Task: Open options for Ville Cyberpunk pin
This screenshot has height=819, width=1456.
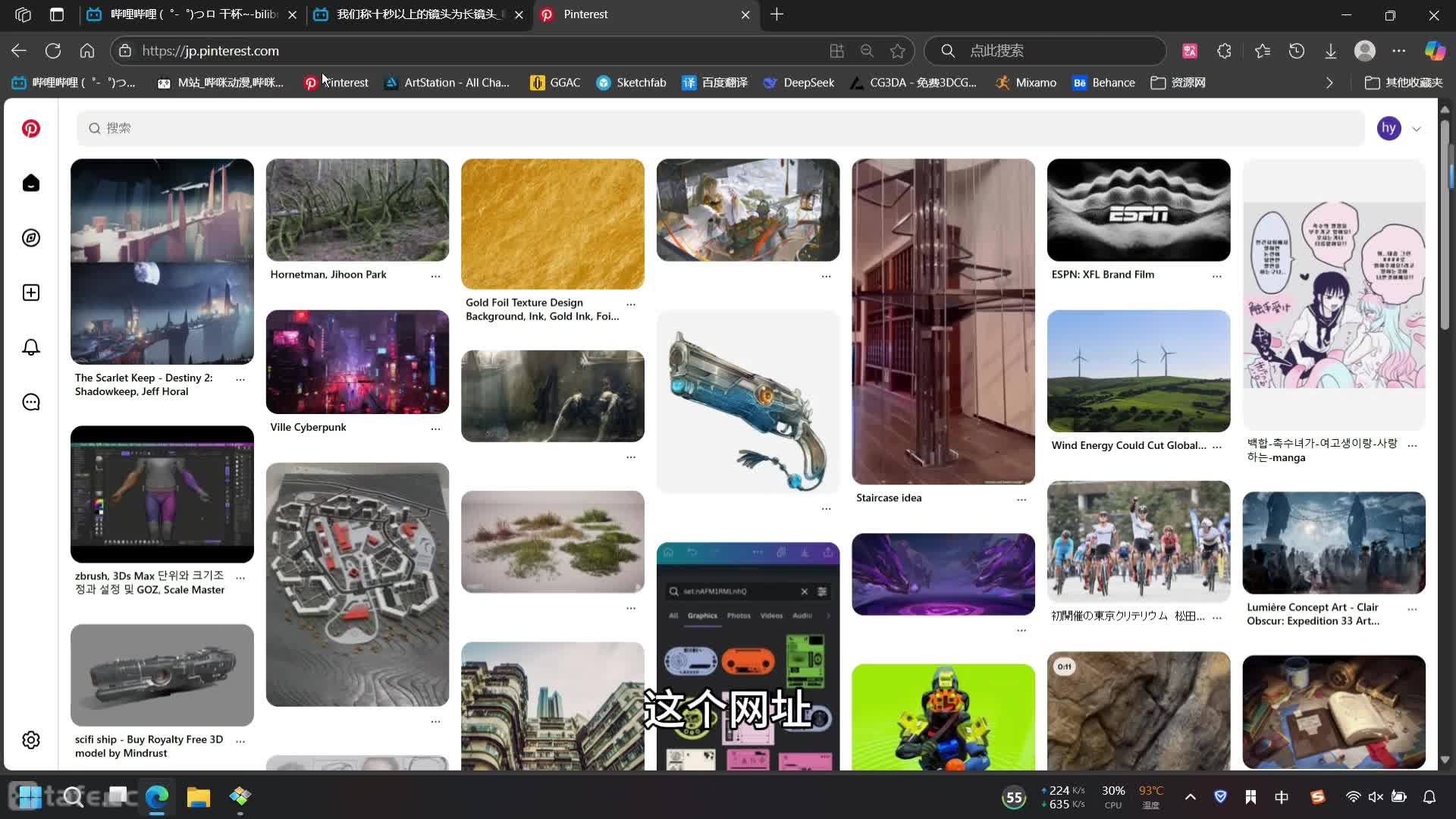Action: point(435,428)
